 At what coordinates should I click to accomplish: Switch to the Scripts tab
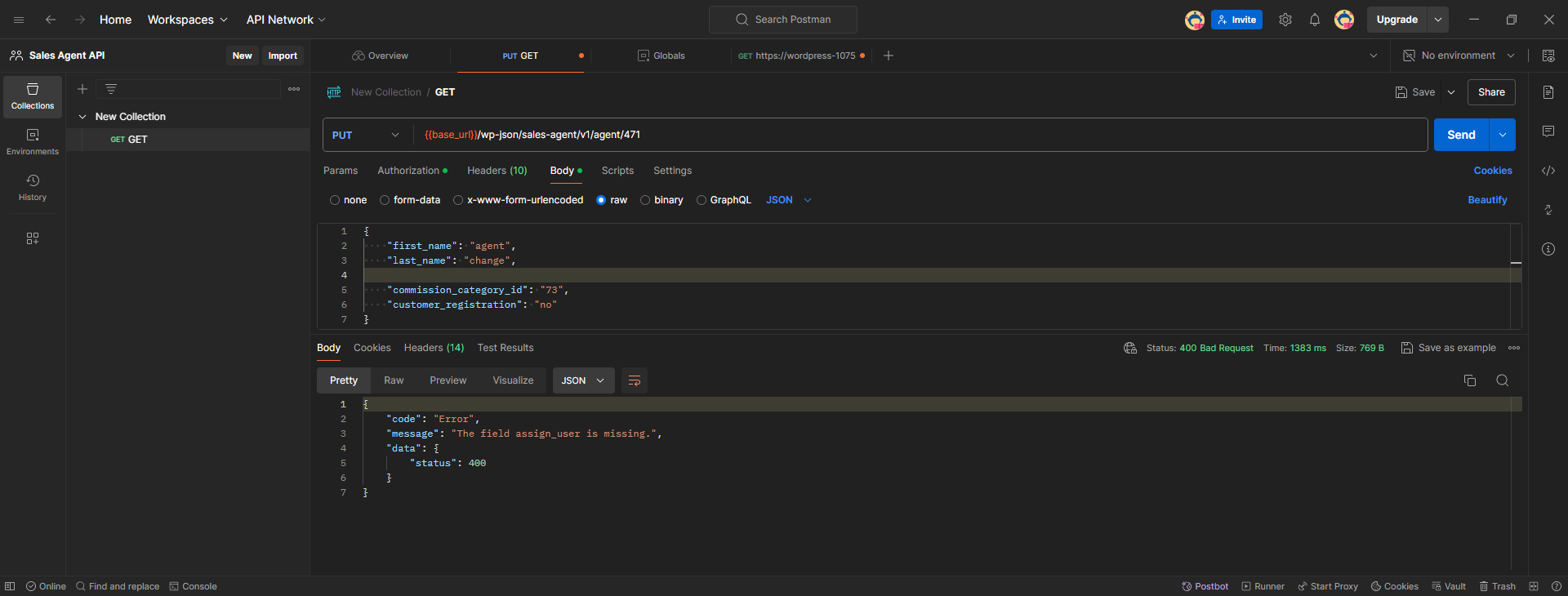(617, 171)
